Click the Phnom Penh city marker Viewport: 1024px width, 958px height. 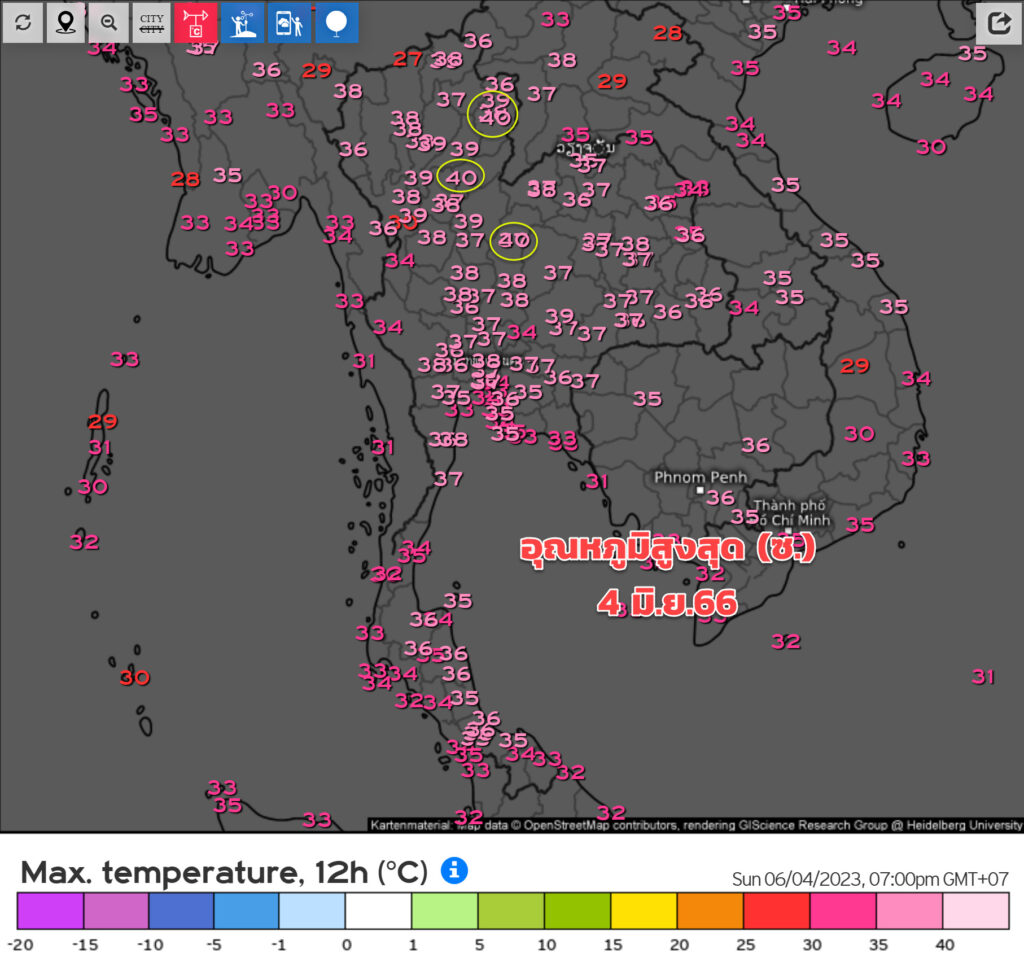(700, 491)
